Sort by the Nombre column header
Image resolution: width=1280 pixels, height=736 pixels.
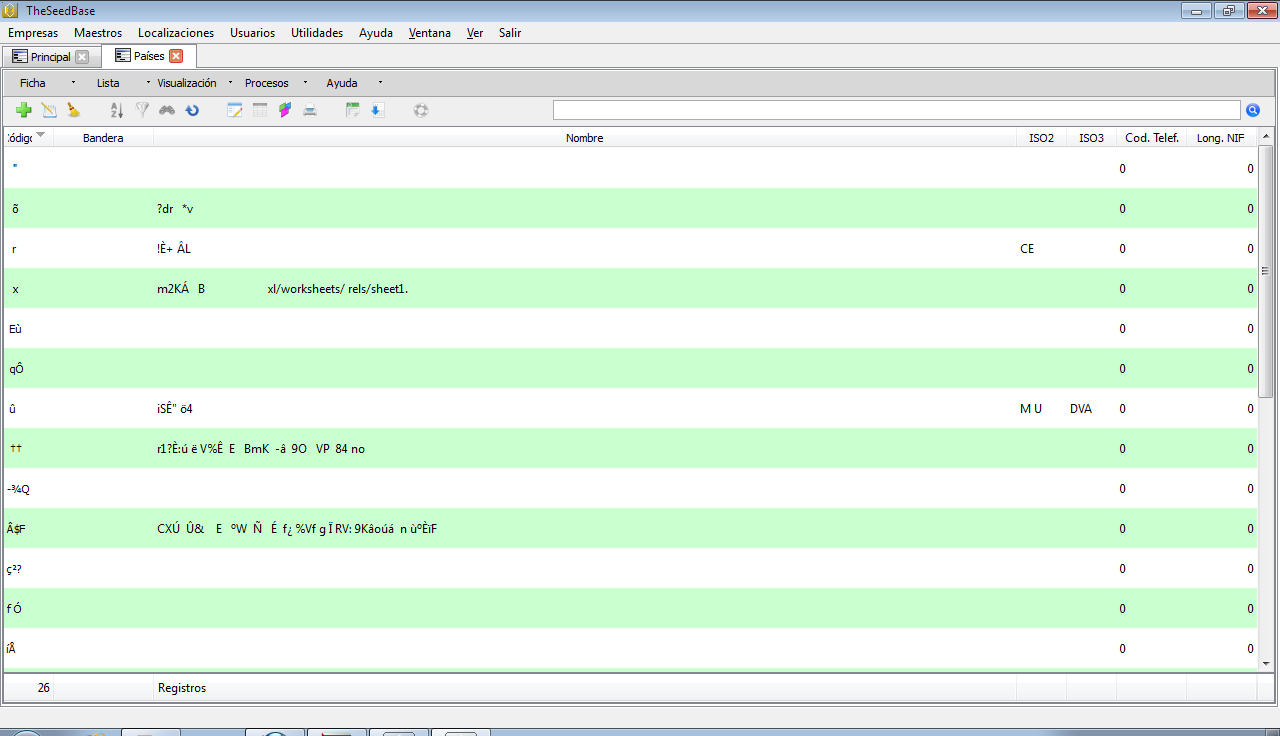click(585, 138)
